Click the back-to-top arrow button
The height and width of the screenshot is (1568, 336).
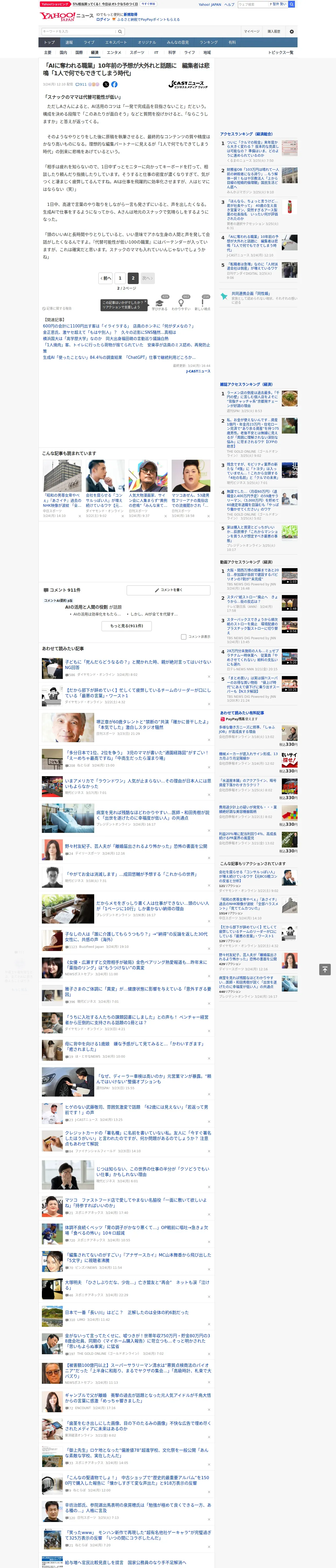click(x=324, y=970)
